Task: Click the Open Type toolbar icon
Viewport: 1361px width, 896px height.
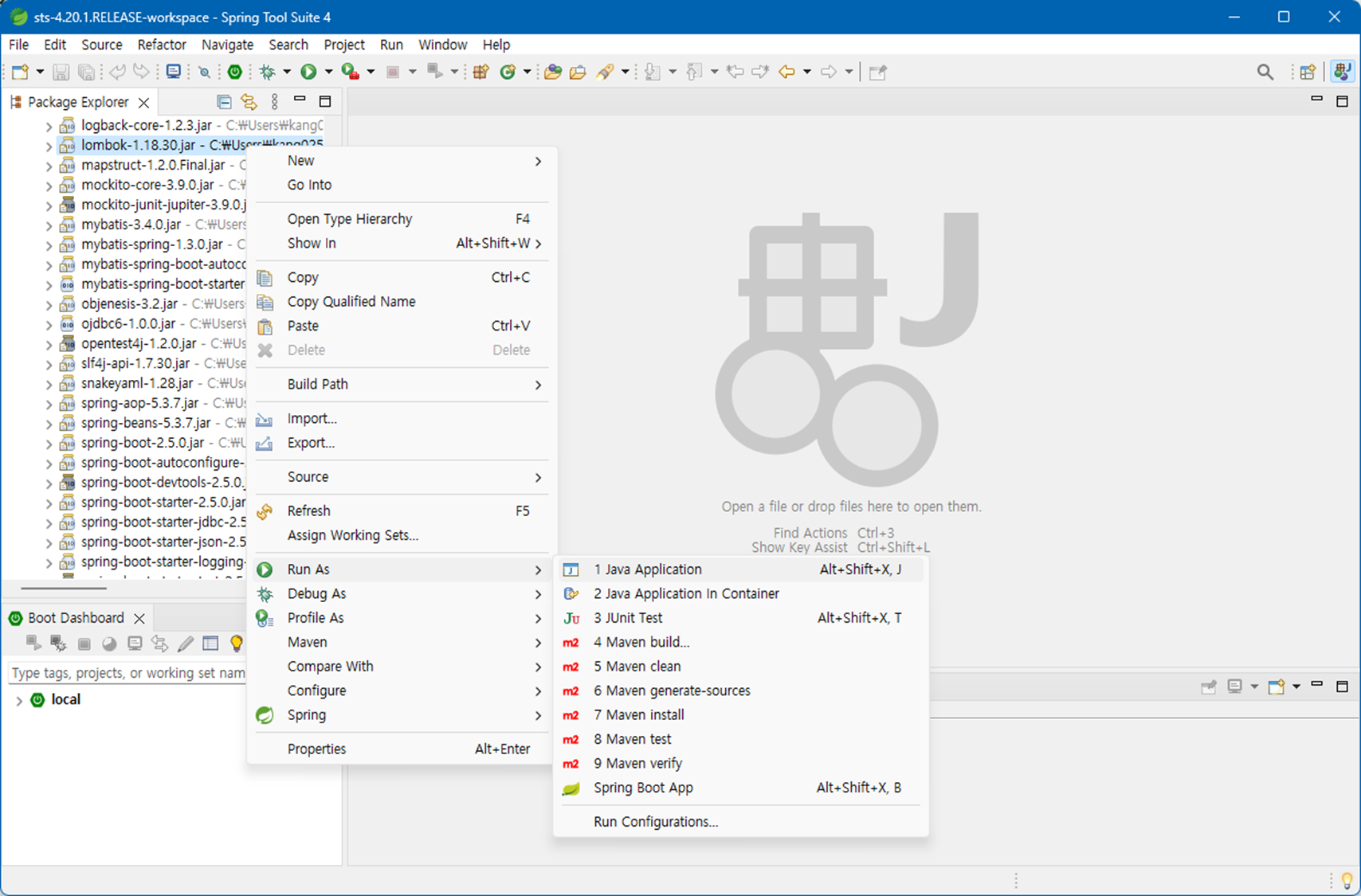Action: coord(552,72)
